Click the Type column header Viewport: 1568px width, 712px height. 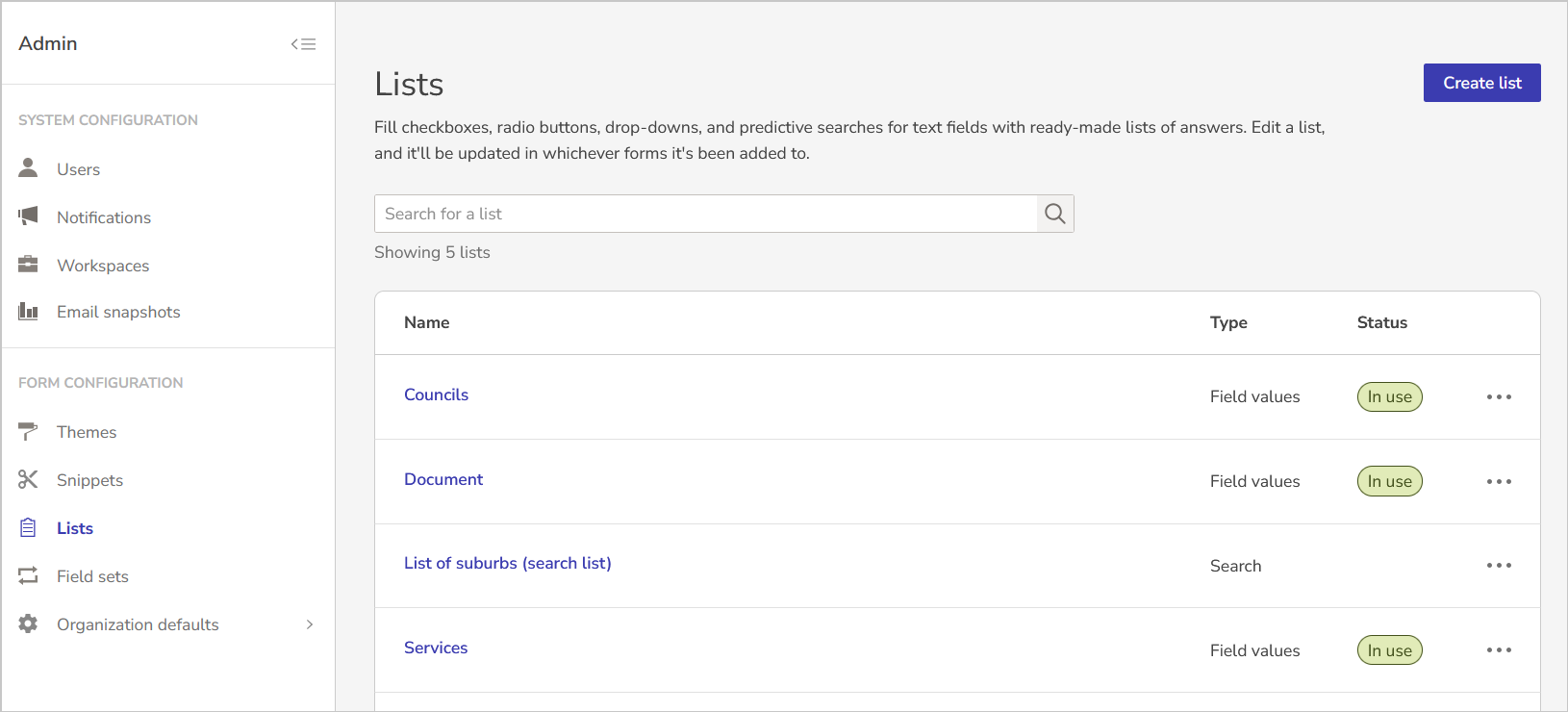1228,322
